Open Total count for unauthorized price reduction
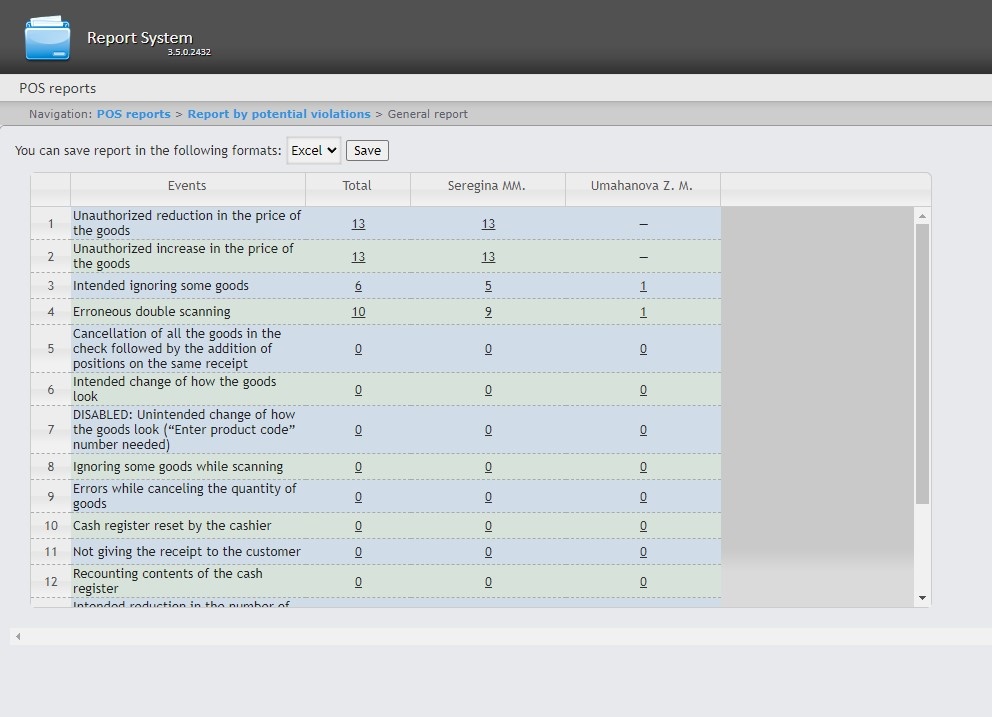992x717 pixels. (x=358, y=224)
